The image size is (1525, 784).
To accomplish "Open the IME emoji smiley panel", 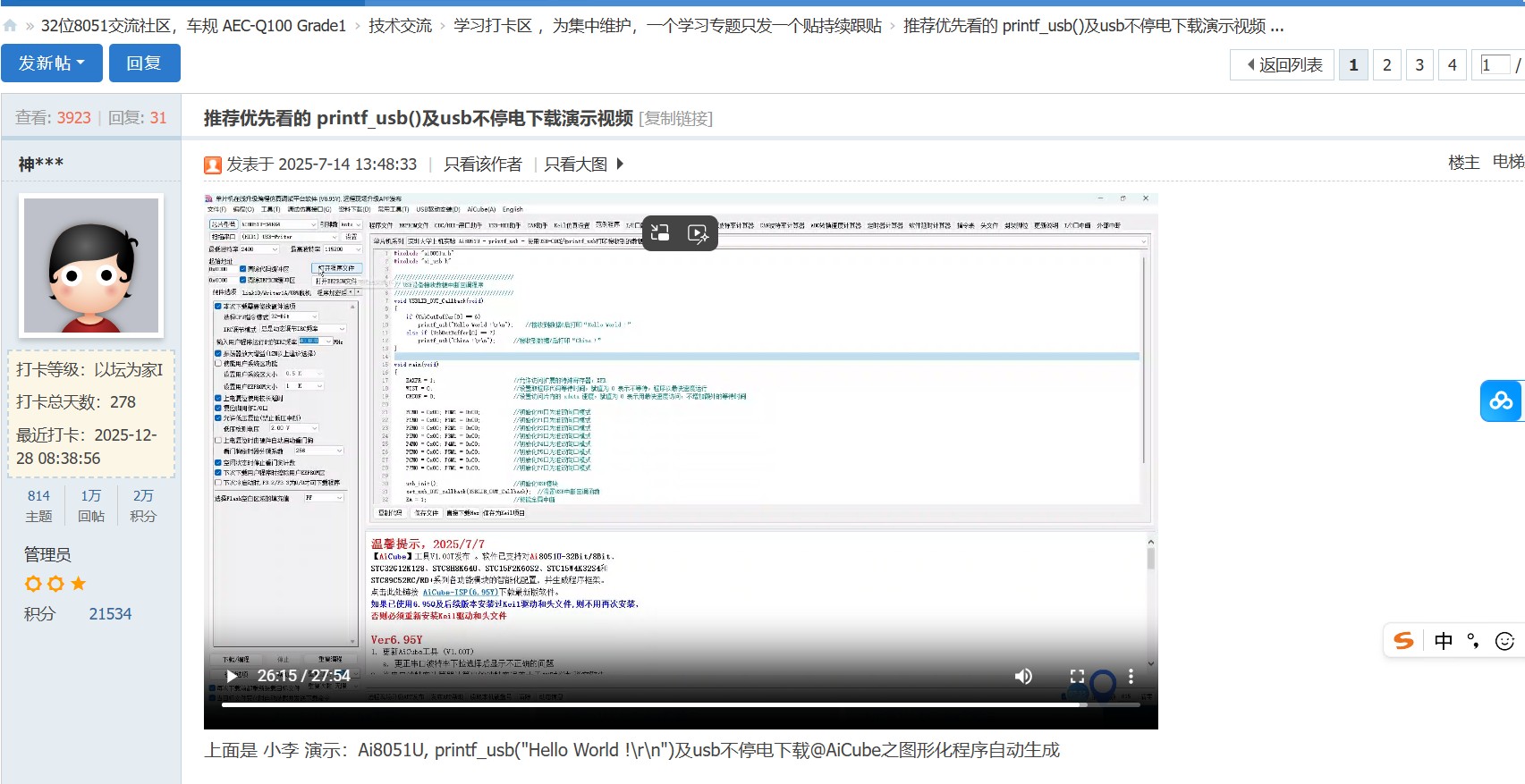I will [1505, 641].
